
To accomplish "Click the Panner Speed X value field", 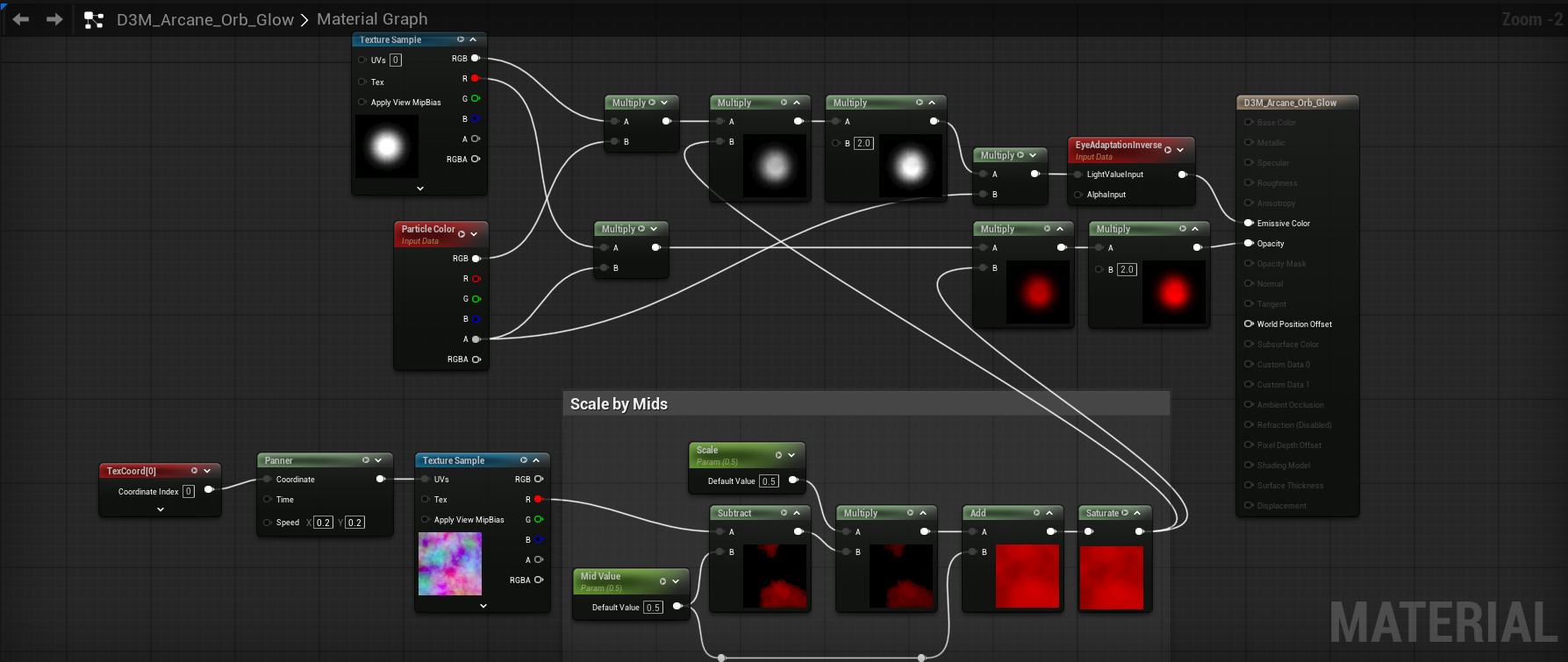I will [x=323, y=523].
